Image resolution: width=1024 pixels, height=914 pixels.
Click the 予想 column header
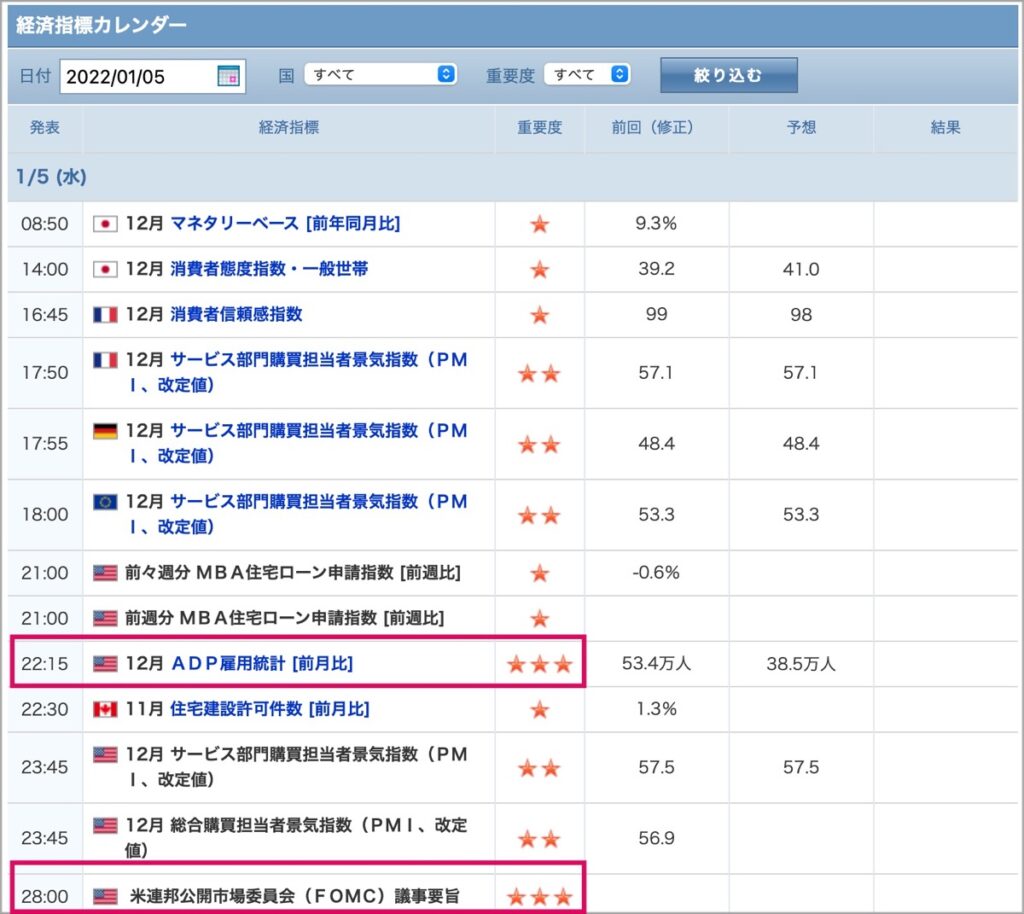(801, 127)
